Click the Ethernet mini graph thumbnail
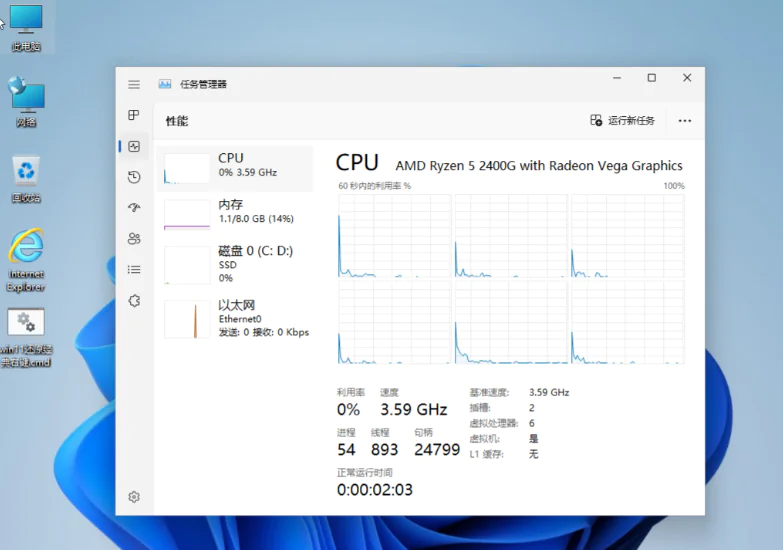This screenshot has height=550, width=783. (x=187, y=319)
